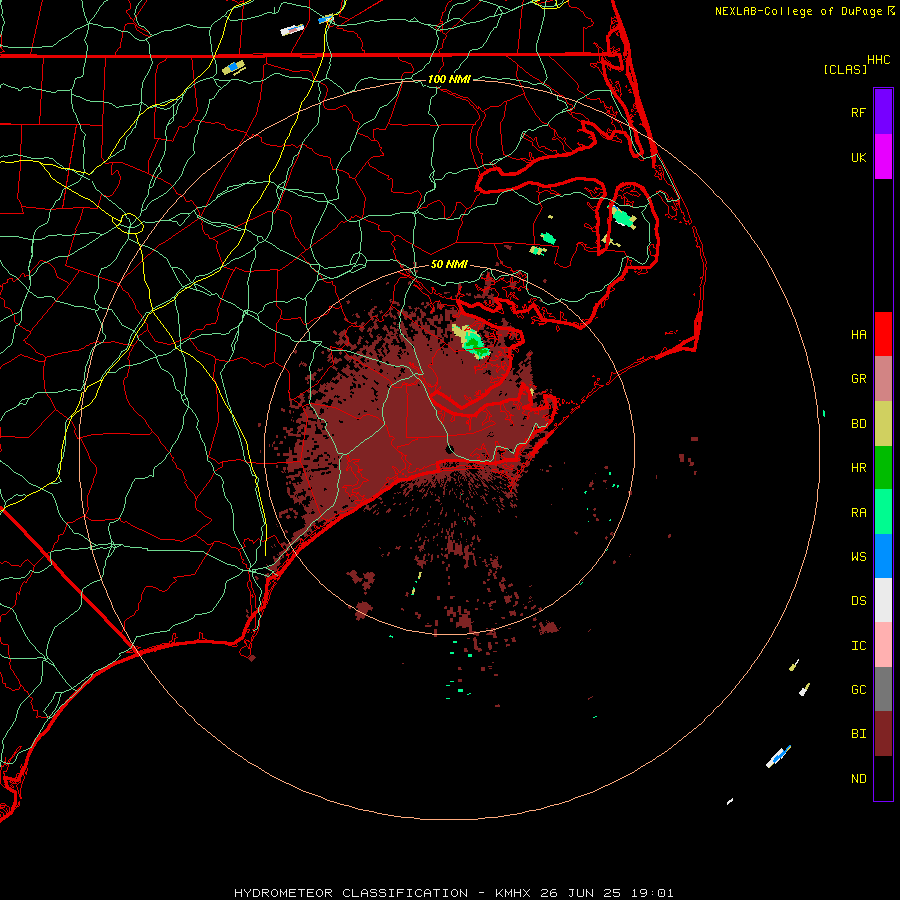Select the IC light-pink legend swatch

(883, 645)
